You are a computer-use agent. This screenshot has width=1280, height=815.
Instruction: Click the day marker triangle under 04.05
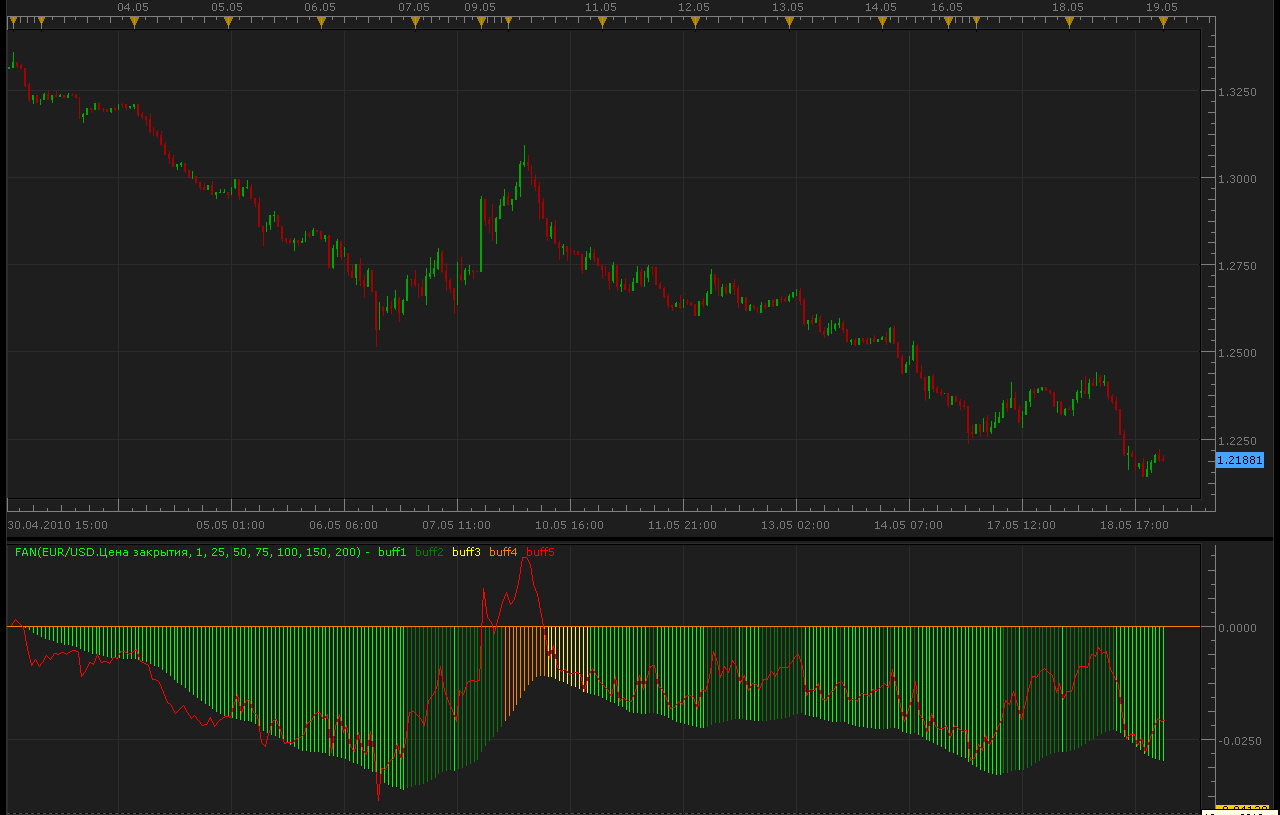pyautogui.click(x=134, y=21)
